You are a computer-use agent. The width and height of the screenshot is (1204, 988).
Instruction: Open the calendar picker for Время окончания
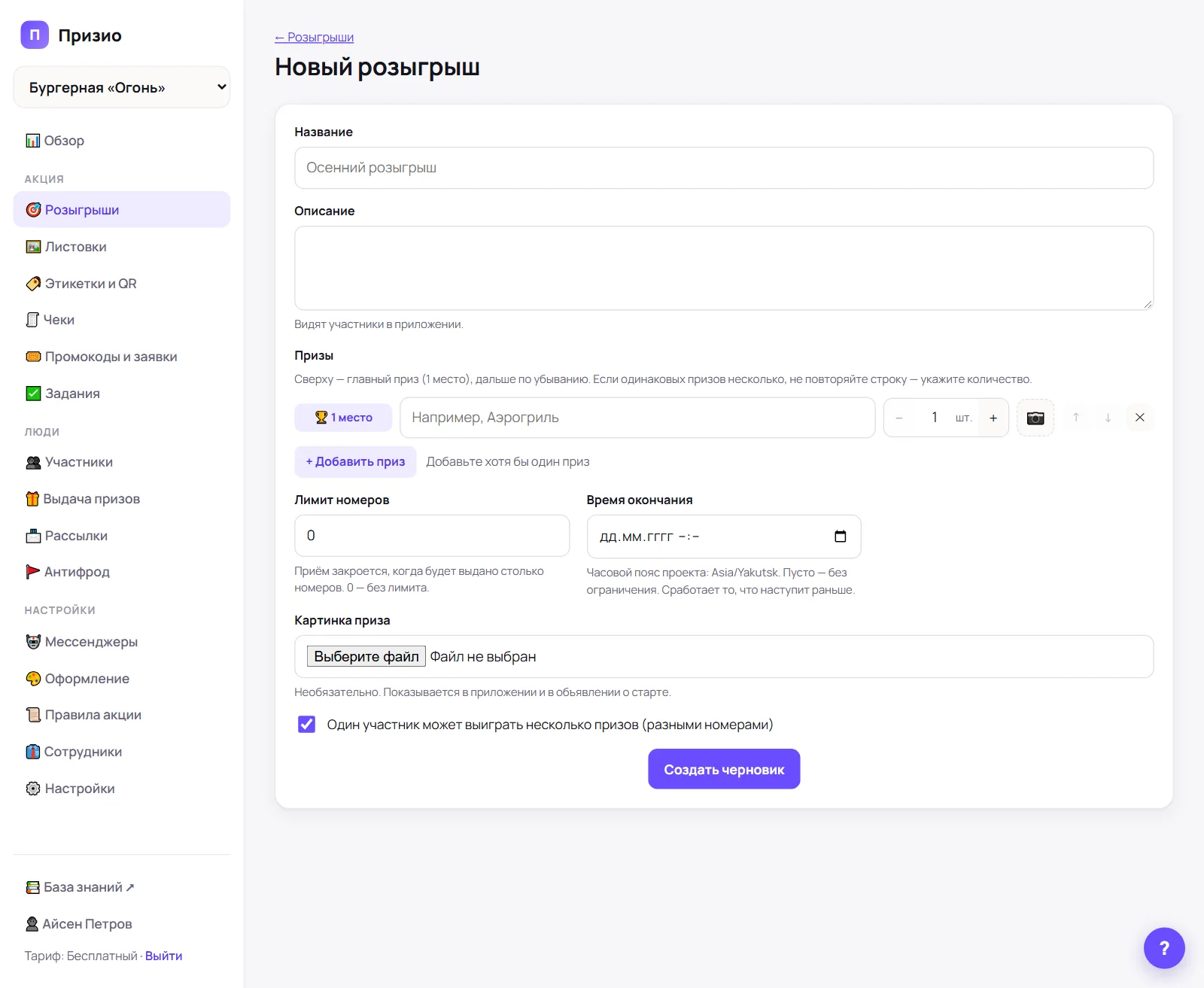coord(841,537)
